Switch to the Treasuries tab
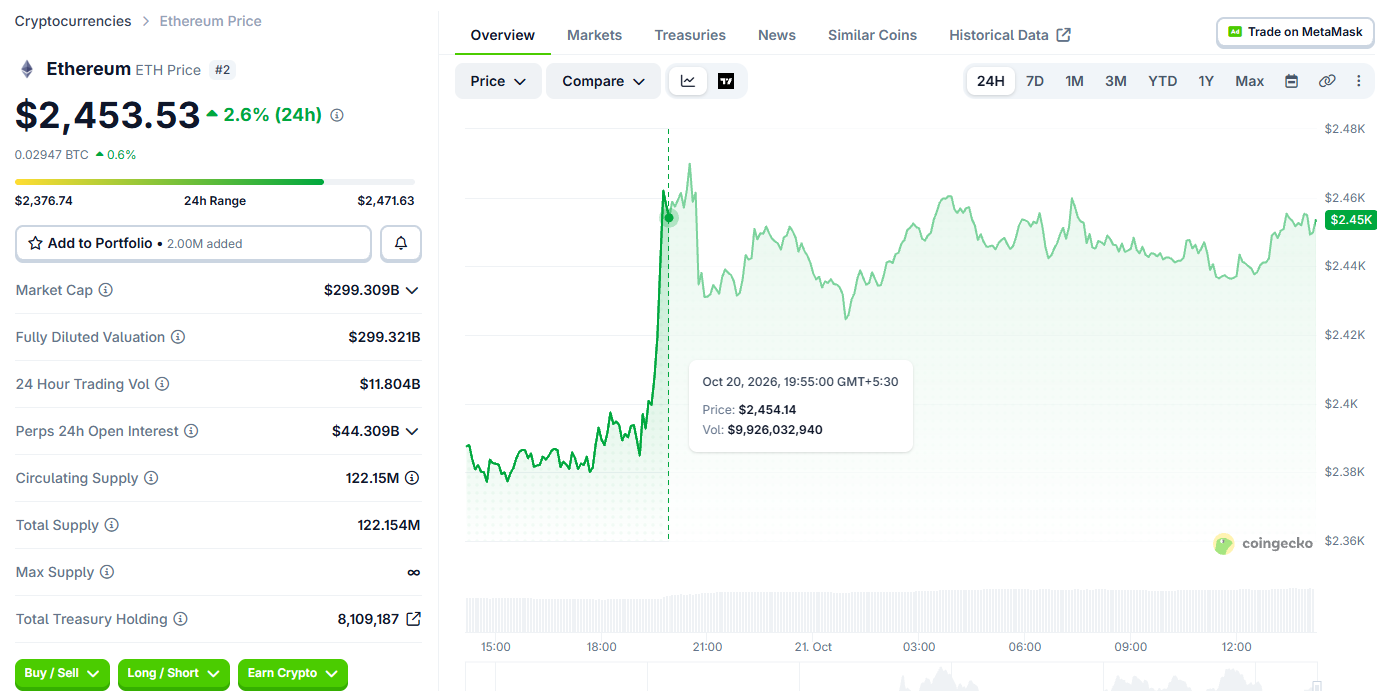Image resolution: width=1377 pixels, height=691 pixels. pos(690,35)
